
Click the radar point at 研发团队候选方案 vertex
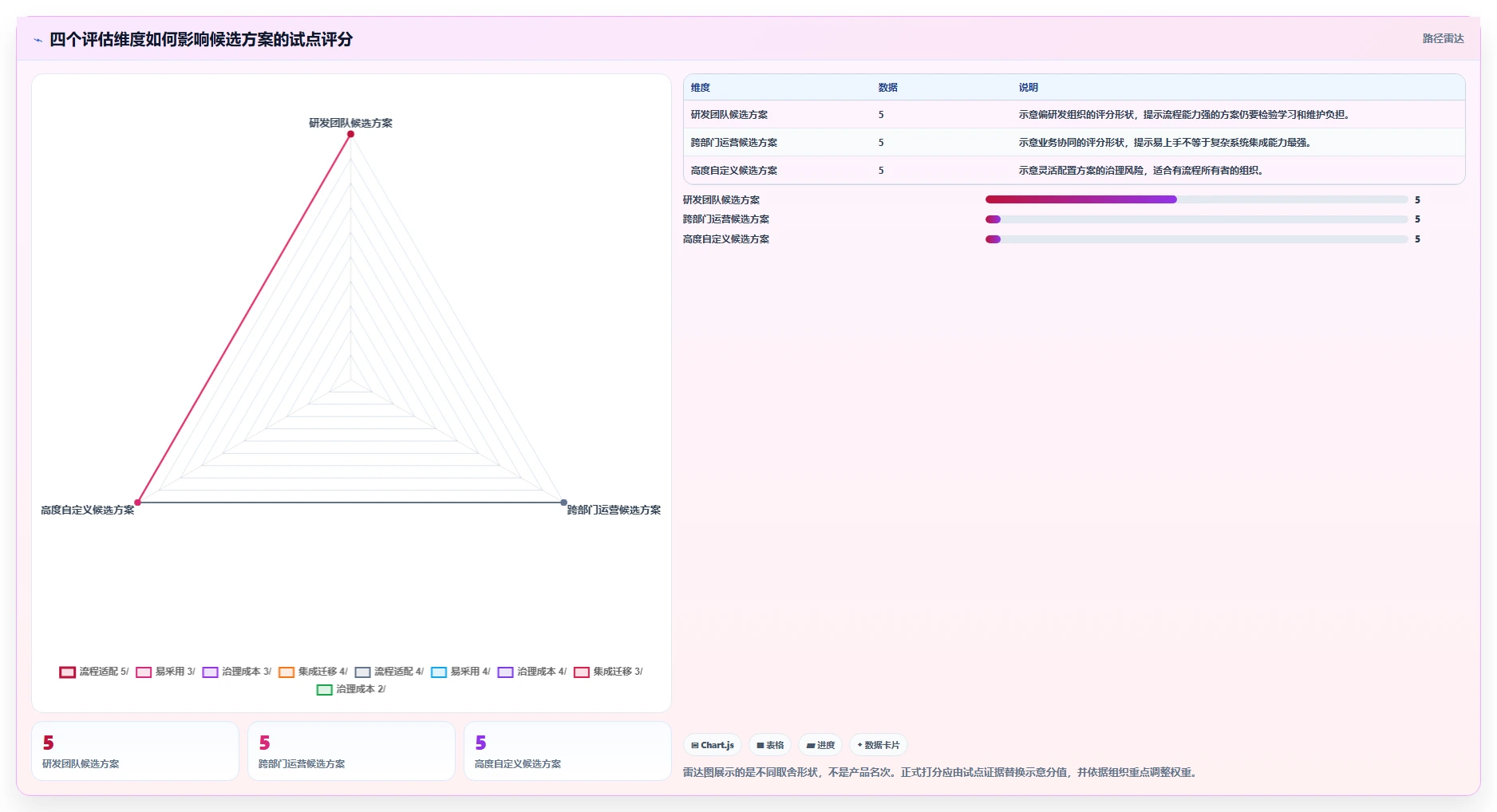click(350, 134)
